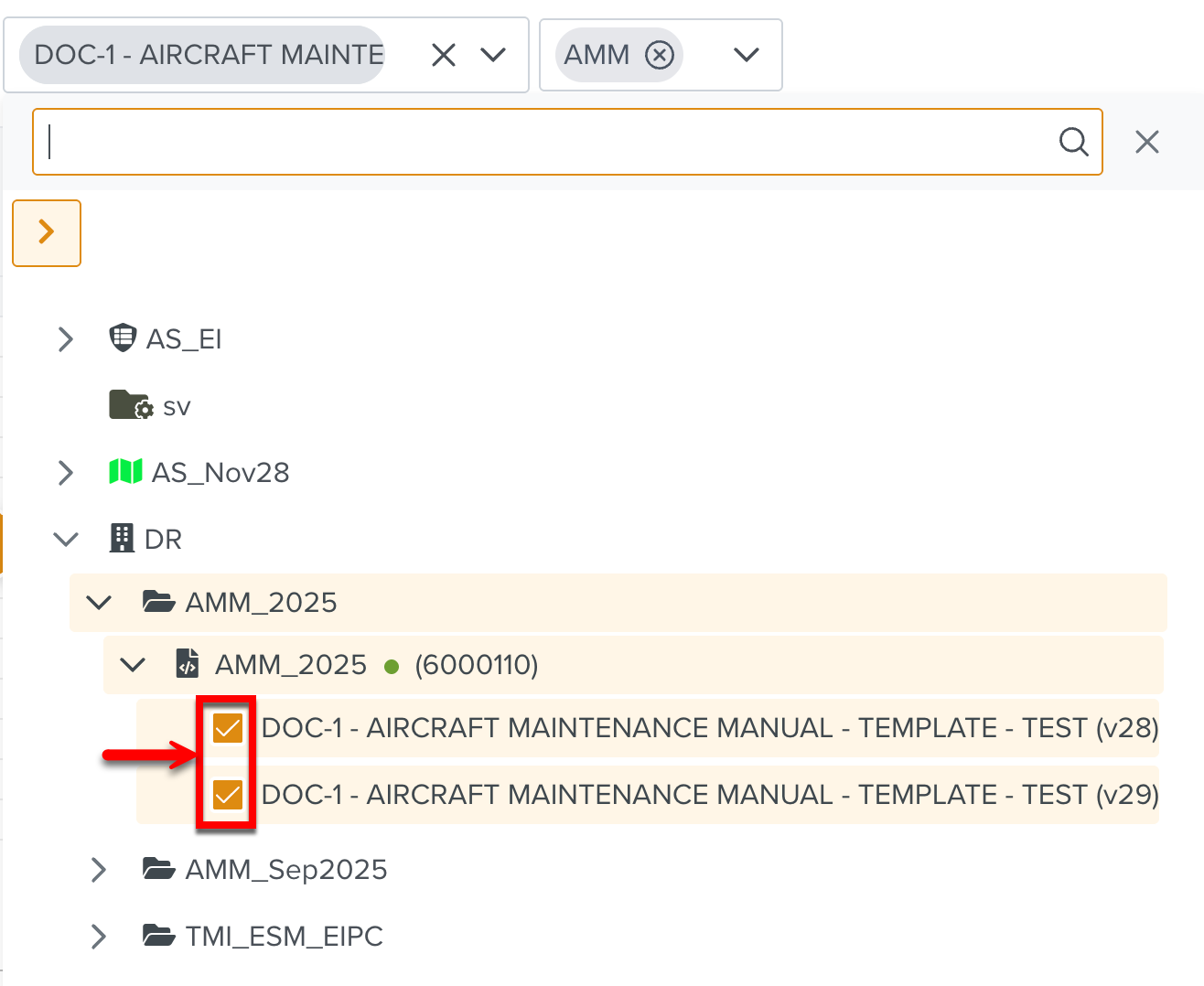Select the AS_Nov28 tree item
The image size is (1204, 986).
click(x=220, y=473)
